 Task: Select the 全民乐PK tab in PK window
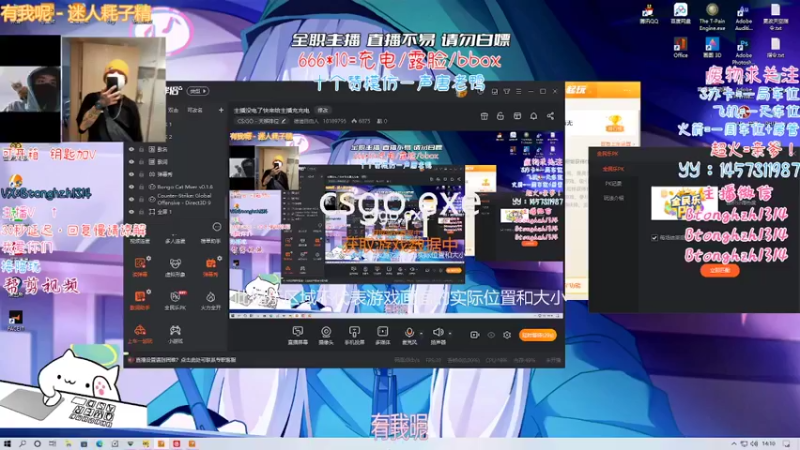(x=613, y=169)
